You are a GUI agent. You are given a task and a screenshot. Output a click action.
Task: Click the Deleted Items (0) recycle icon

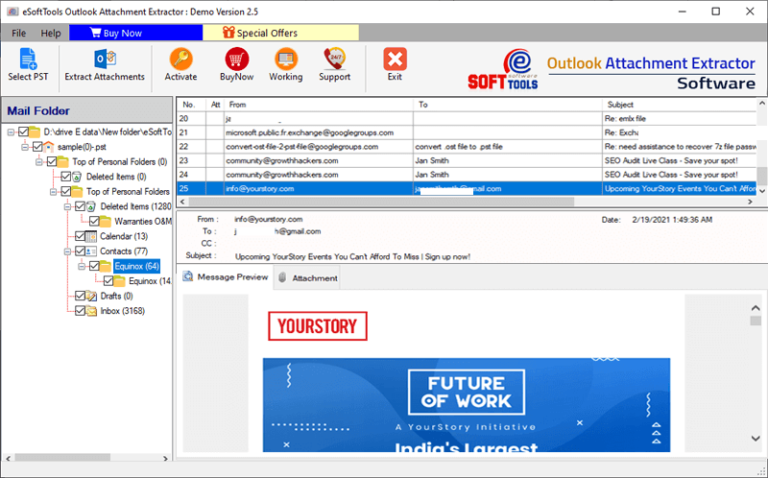click(77, 176)
